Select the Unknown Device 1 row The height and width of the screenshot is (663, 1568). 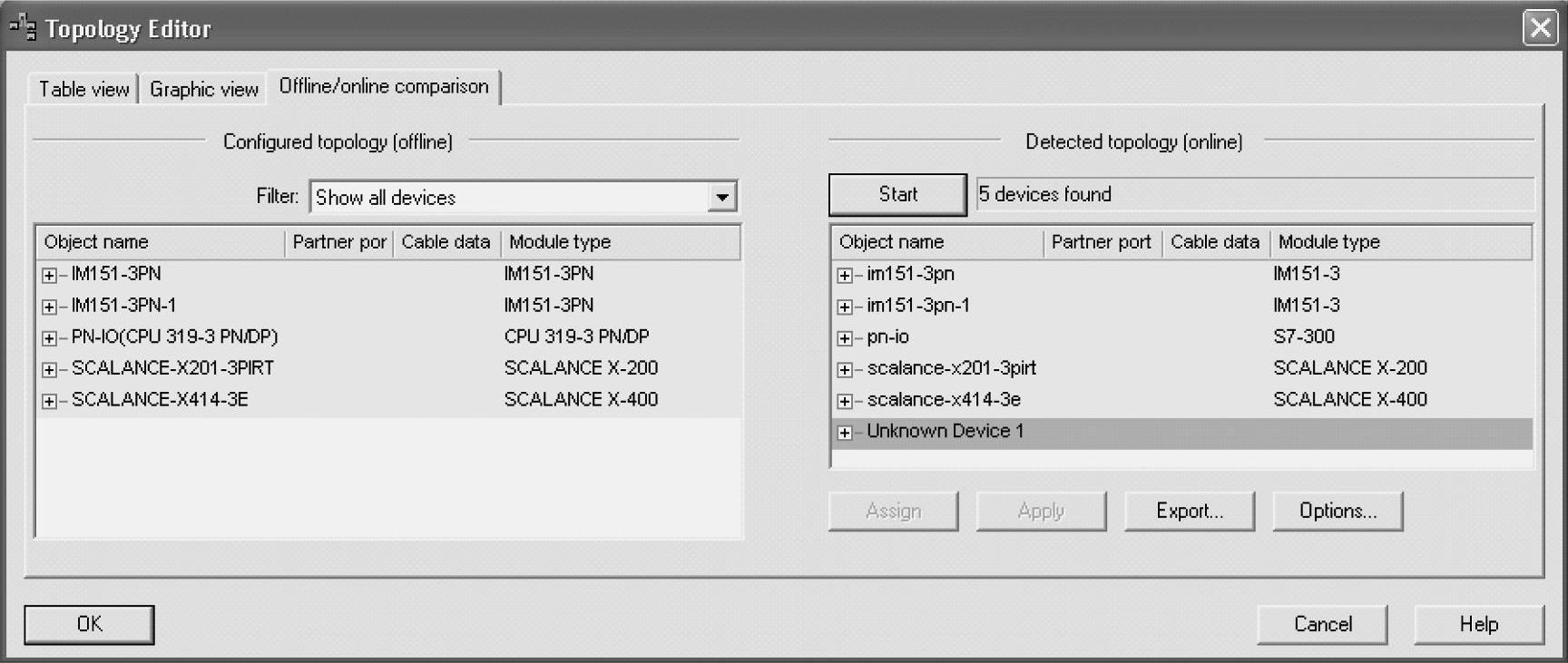(x=1181, y=432)
